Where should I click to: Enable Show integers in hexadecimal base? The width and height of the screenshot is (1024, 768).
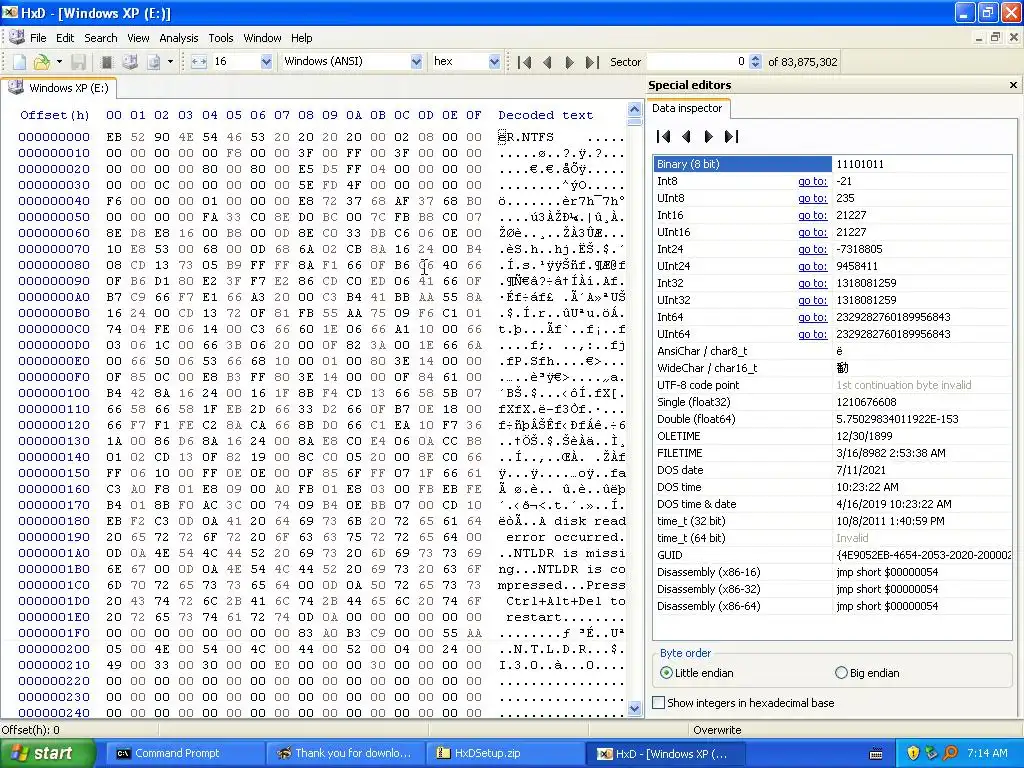pos(743,703)
